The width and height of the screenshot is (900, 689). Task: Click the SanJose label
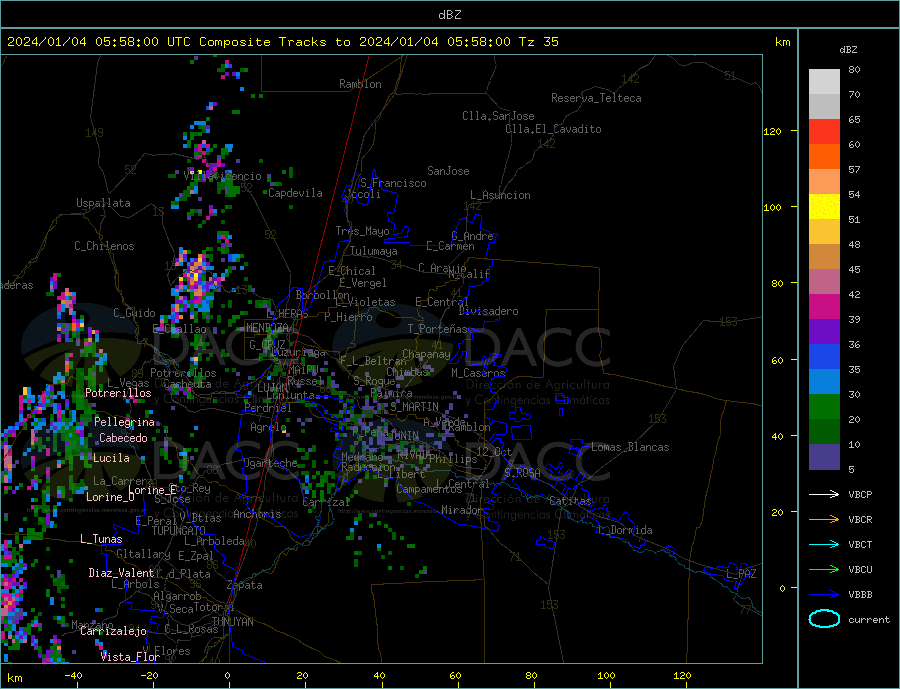click(448, 171)
